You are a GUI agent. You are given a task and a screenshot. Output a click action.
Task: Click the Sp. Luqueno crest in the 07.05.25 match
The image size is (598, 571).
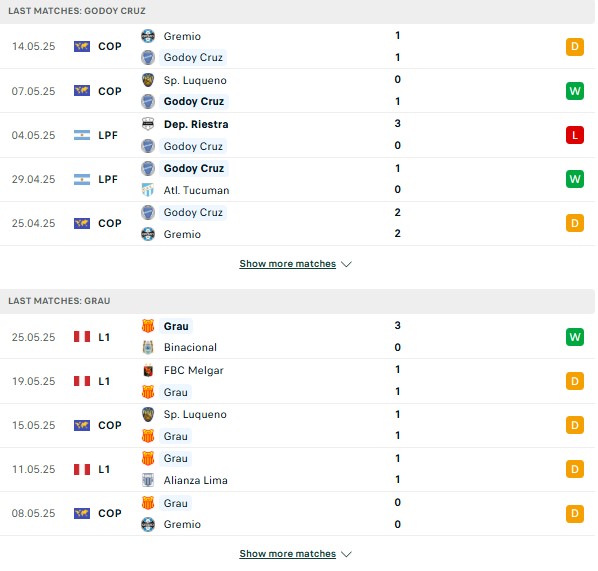click(148, 80)
